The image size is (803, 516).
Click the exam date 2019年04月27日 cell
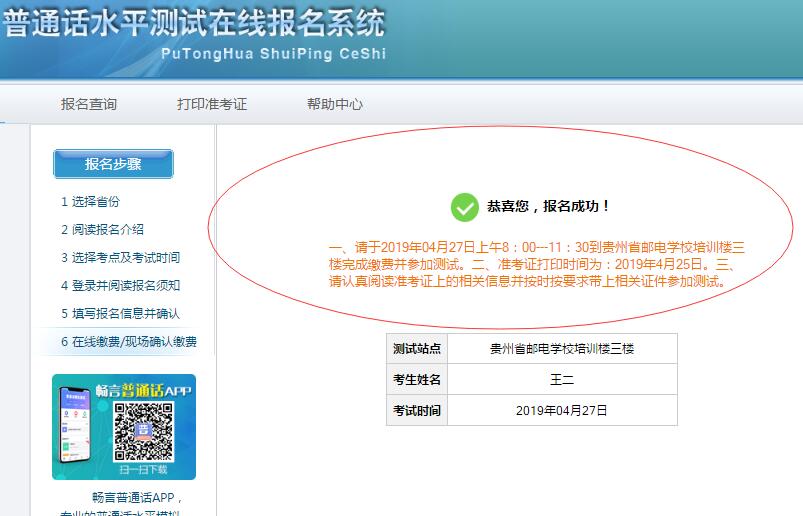[x=562, y=411]
